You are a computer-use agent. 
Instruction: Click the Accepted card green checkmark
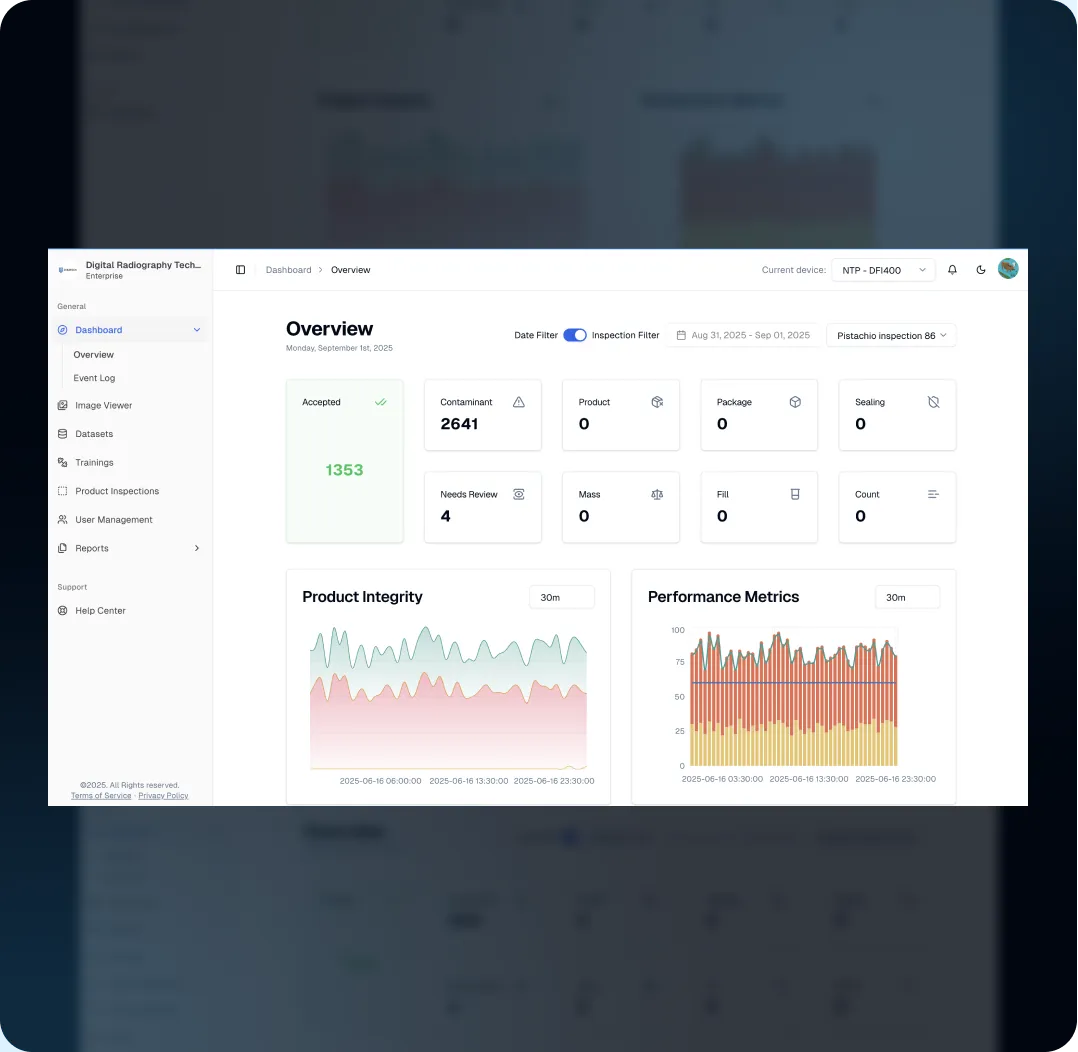pos(380,402)
